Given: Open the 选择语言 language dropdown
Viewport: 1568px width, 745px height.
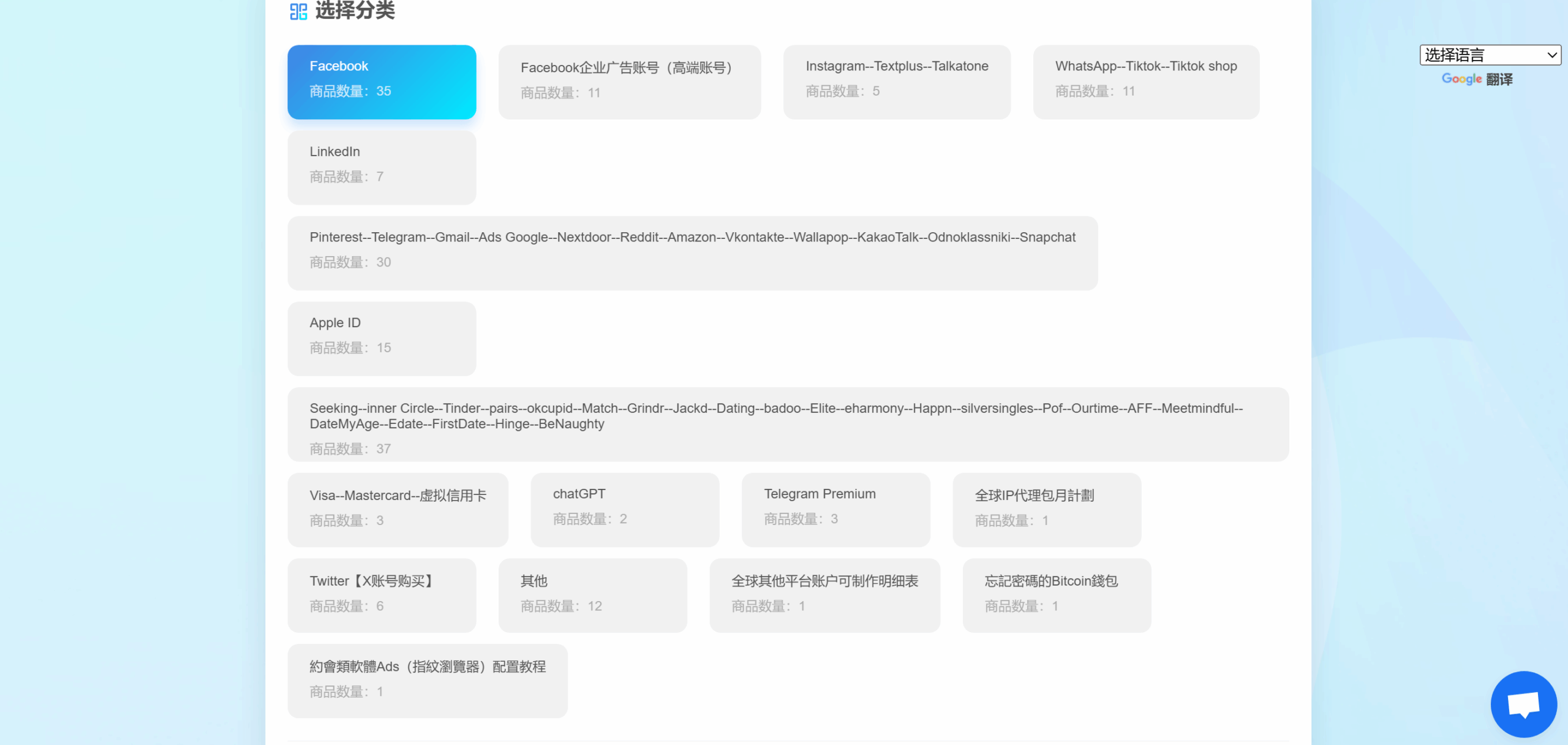Looking at the screenshot, I should (1490, 55).
